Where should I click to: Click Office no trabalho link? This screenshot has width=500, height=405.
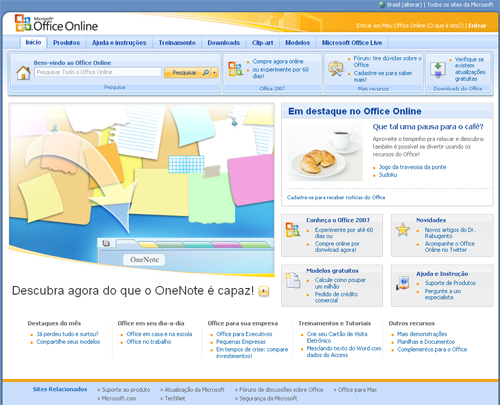[149, 342]
